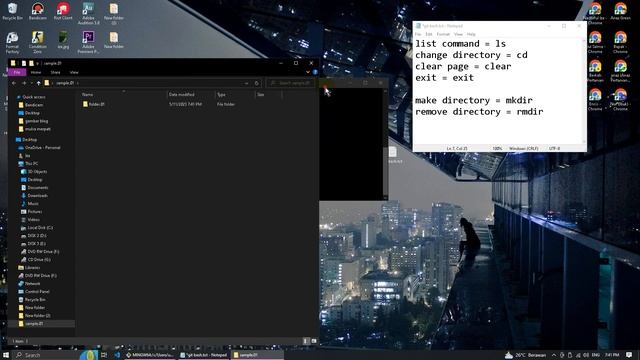Open the address bar history dropdown
This screenshot has height=360, width=640.
pyautogui.click(x=246, y=83)
